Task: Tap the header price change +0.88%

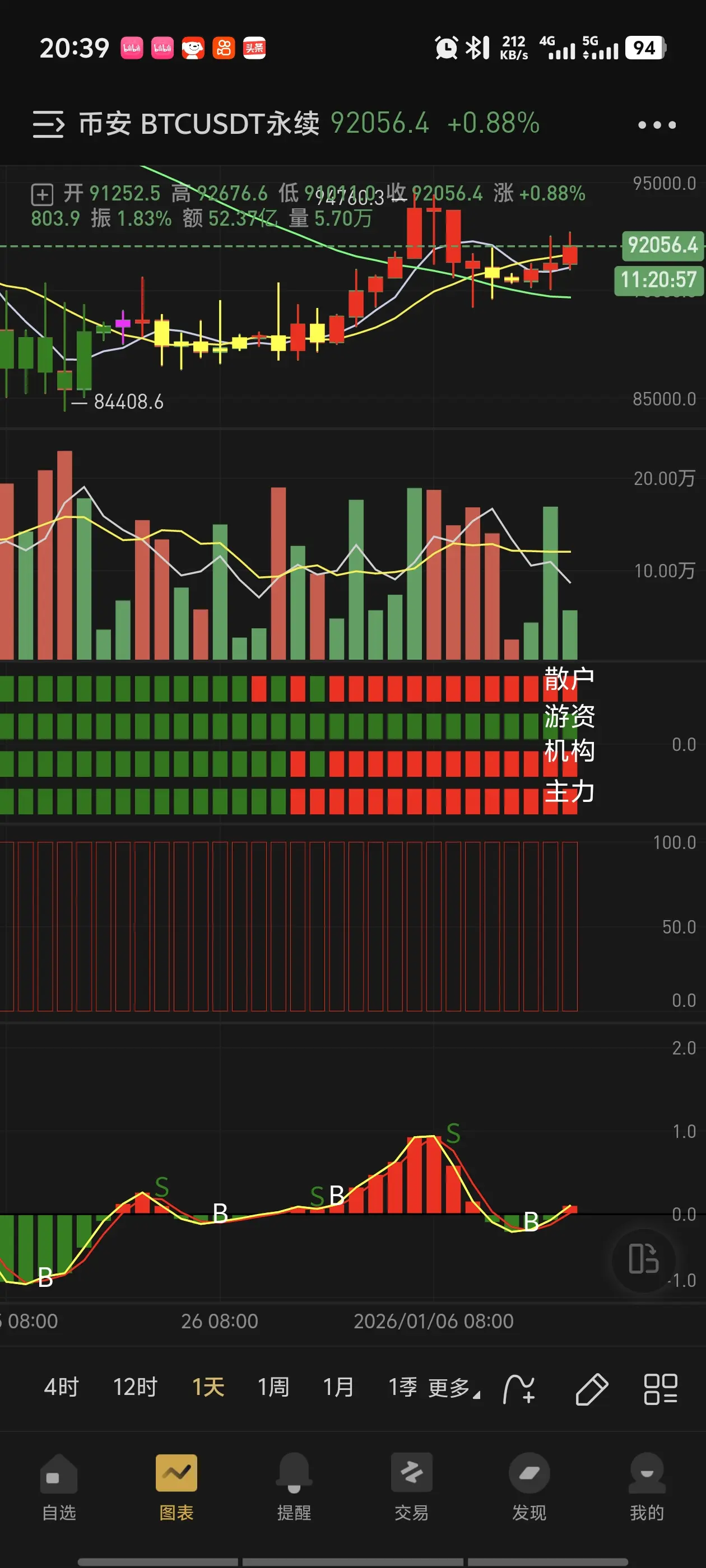Action: click(x=494, y=123)
